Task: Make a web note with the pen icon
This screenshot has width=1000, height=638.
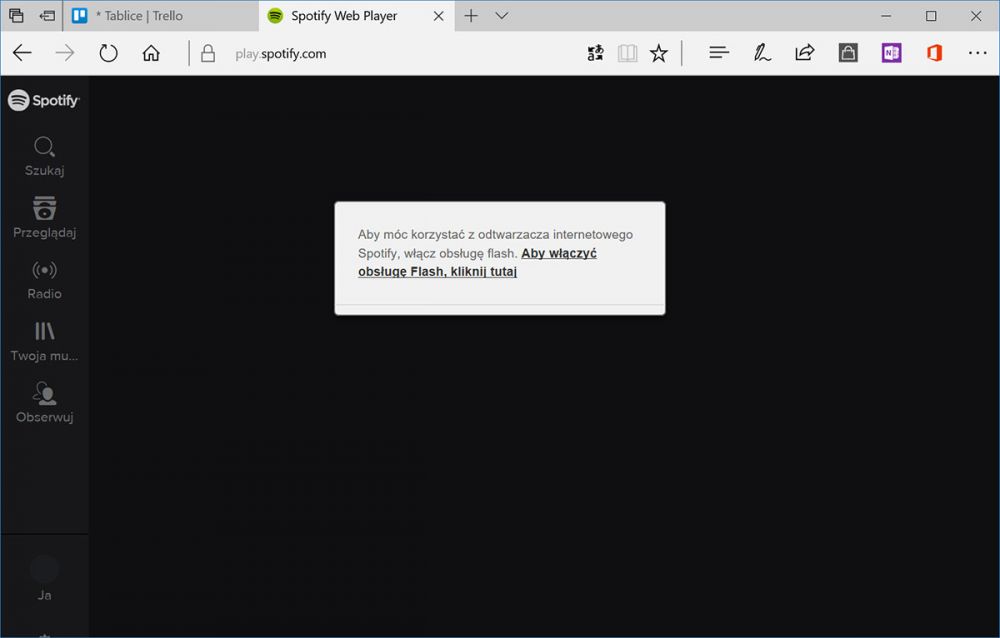Action: pyautogui.click(x=761, y=53)
